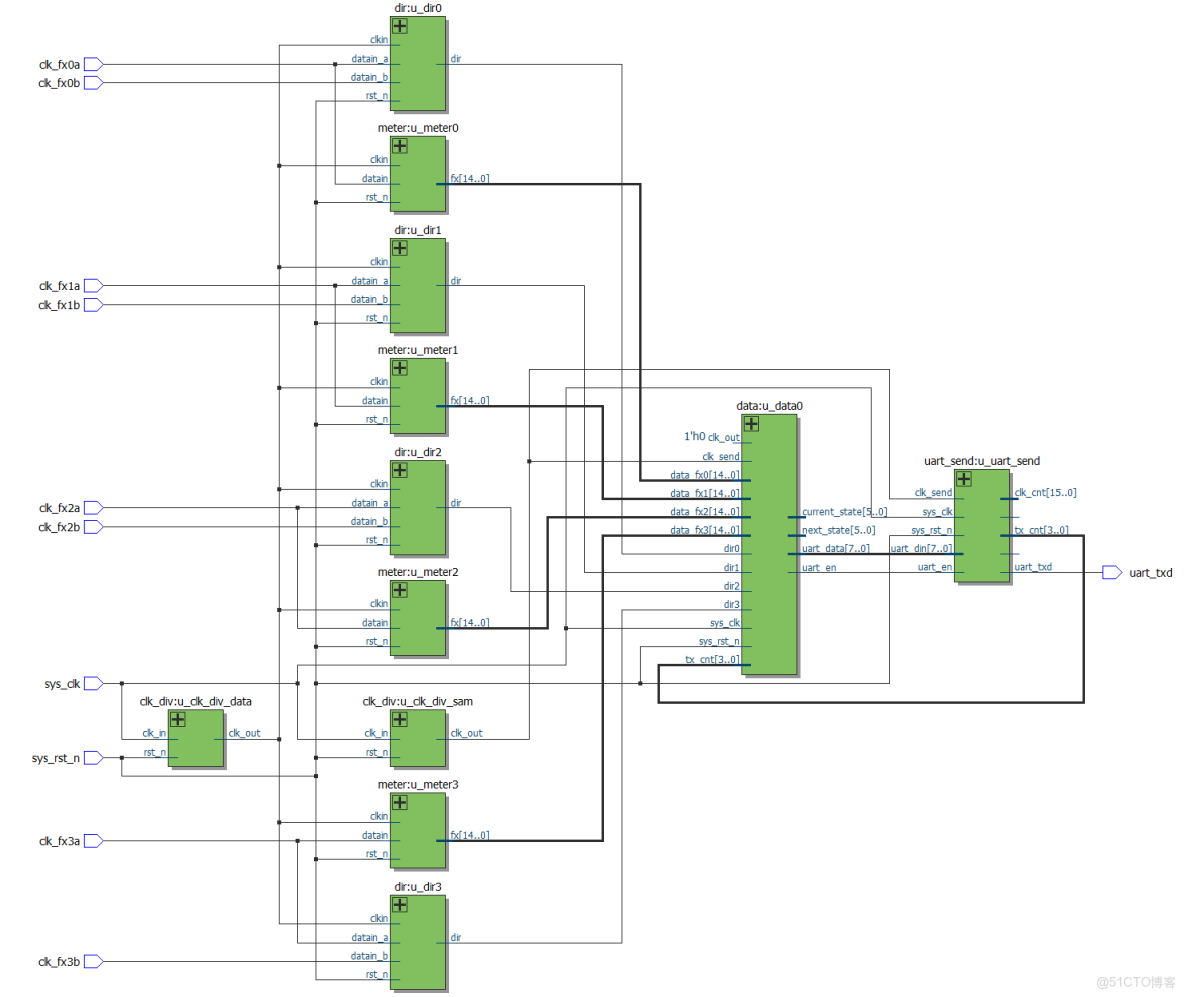Click the dir output pin of u_dir2
This screenshot has width=1184, height=997.
455,503
